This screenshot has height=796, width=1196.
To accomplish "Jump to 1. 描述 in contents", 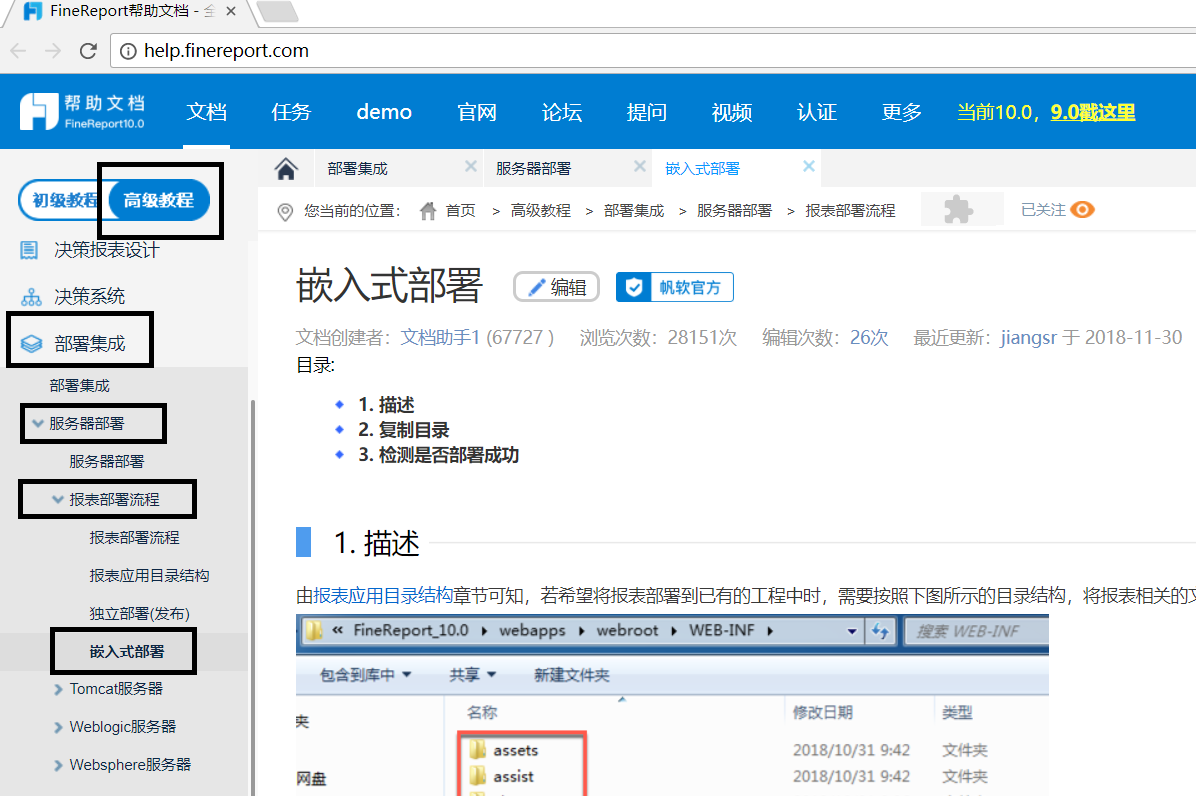I will (387, 405).
